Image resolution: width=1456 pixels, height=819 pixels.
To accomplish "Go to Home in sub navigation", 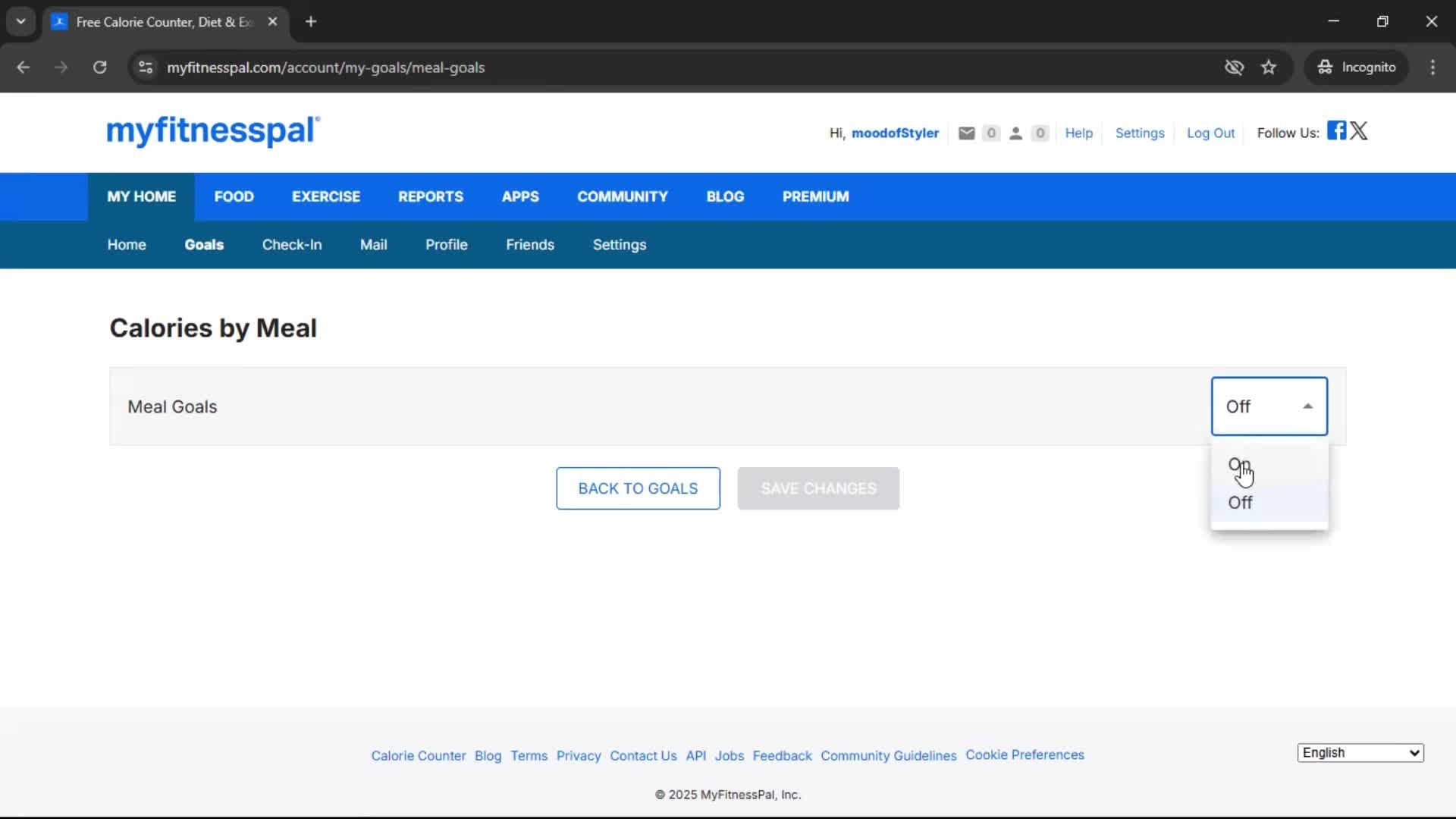I will point(127,245).
